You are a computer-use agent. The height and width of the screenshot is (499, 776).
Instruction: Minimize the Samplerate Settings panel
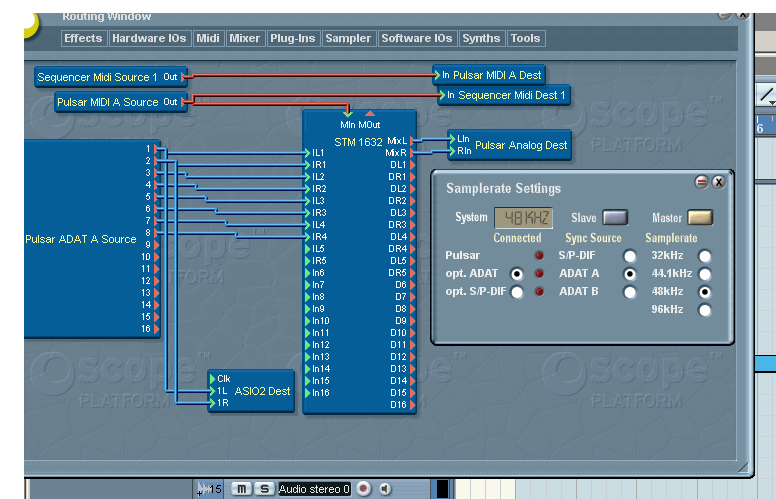pos(701,182)
